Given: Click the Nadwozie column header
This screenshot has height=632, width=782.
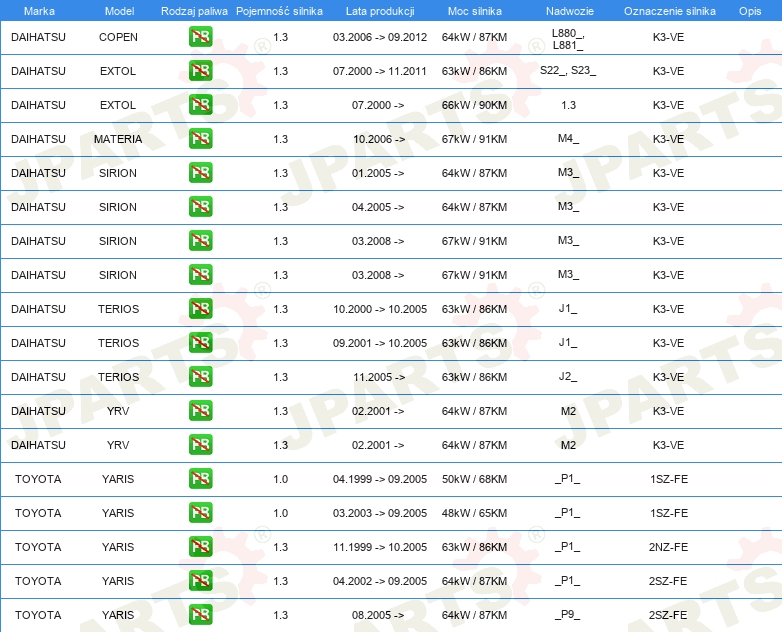Looking at the screenshot, I should [x=570, y=11].
